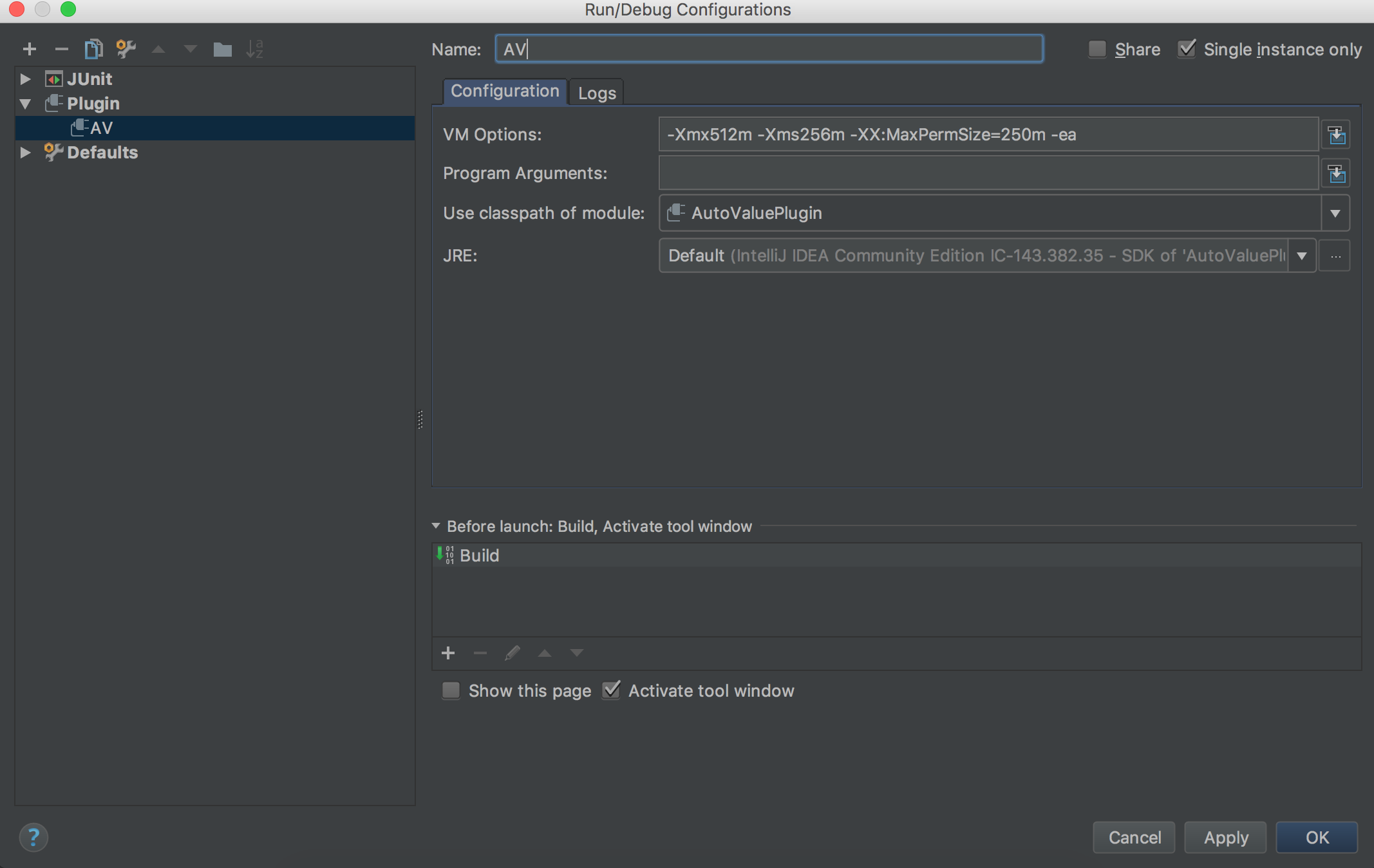The width and height of the screenshot is (1374, 868).
Task: Click the new folder icon for configurations
Action: coord(221,49)
